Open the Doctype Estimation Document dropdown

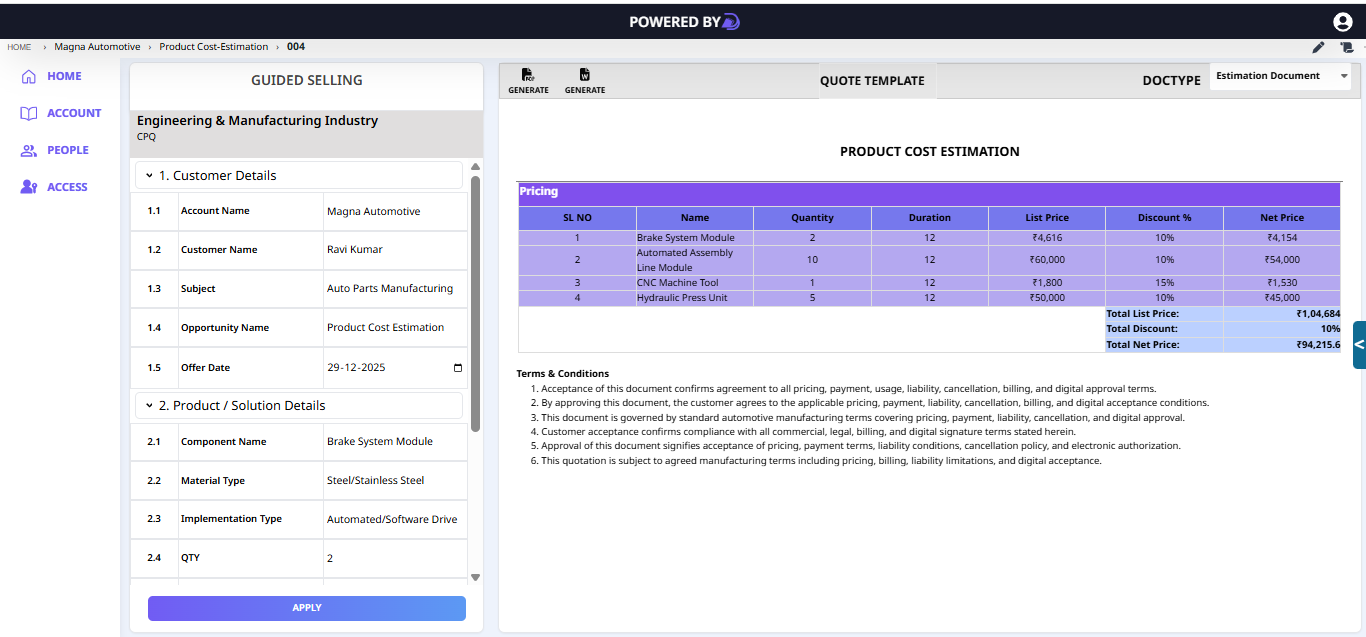click(1280, 76)
